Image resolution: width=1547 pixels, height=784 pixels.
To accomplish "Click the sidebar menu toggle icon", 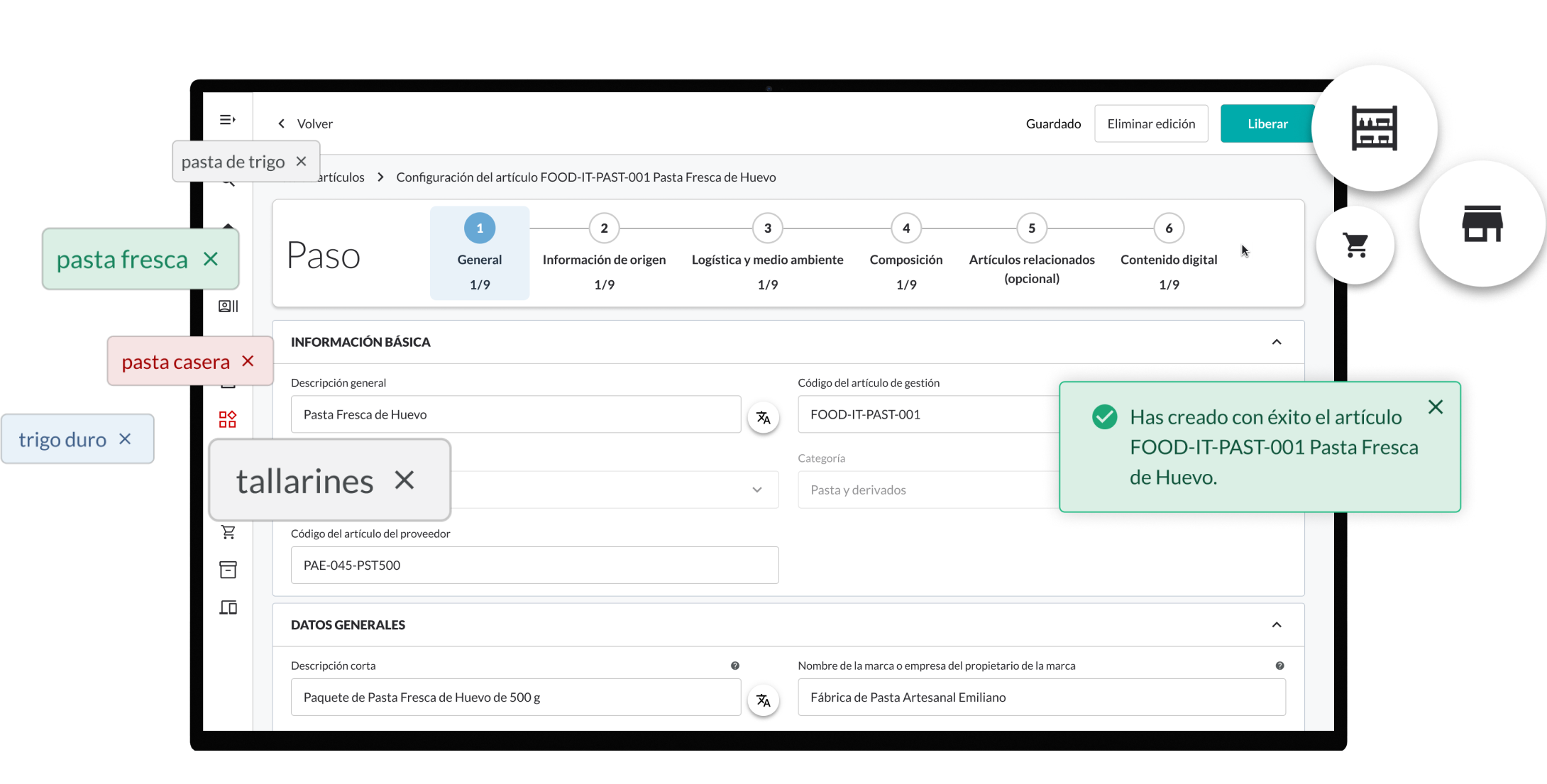I will [227, 120].
